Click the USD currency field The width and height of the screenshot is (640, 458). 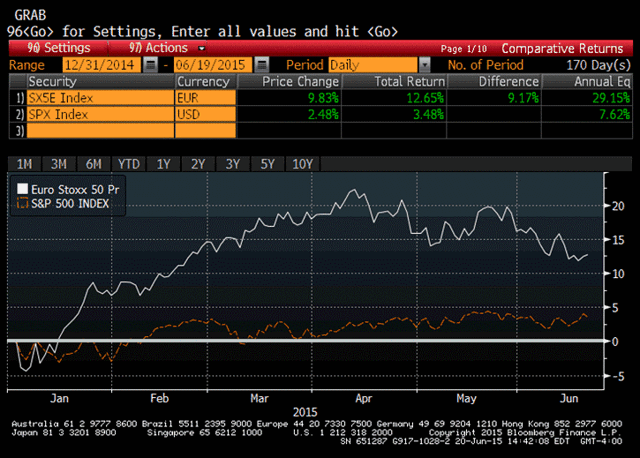tap(205, 114)
